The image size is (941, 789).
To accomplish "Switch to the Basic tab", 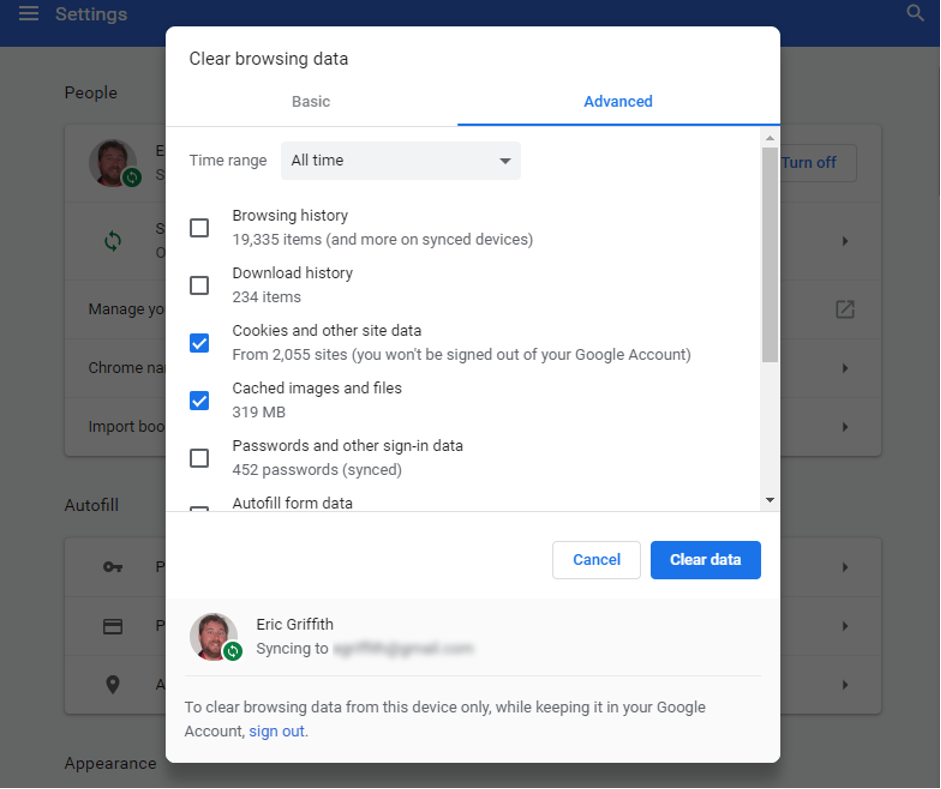I will click(311, 101).
